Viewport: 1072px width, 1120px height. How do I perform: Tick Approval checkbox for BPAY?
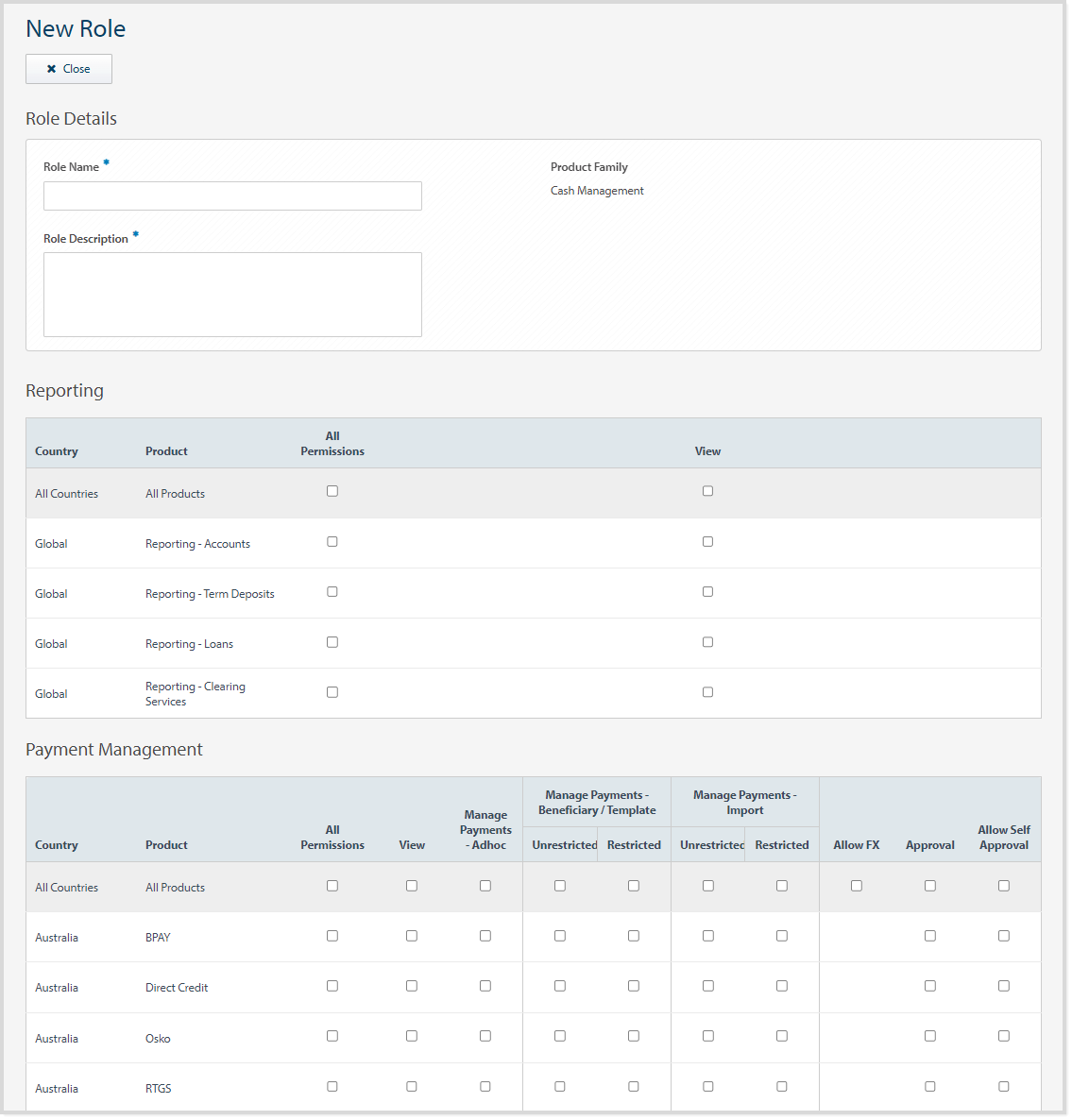point(930,936)
